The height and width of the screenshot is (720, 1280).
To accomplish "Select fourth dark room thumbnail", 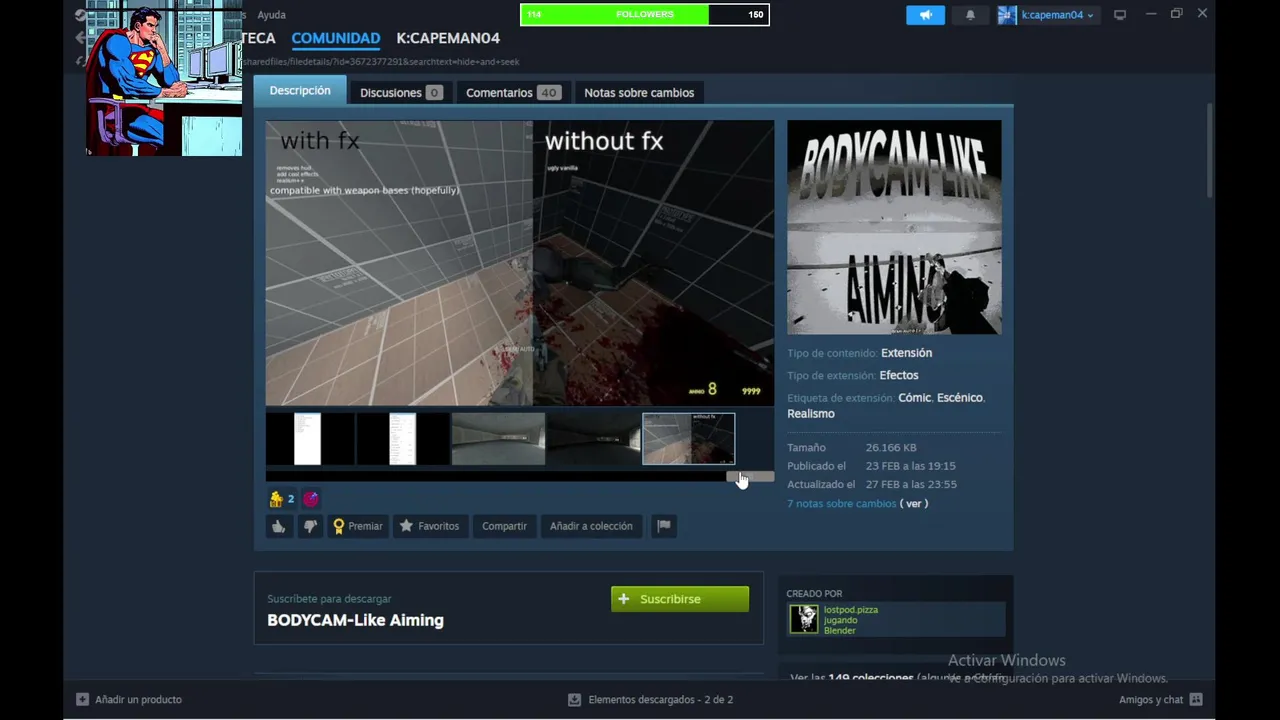I will coord(593,439).
